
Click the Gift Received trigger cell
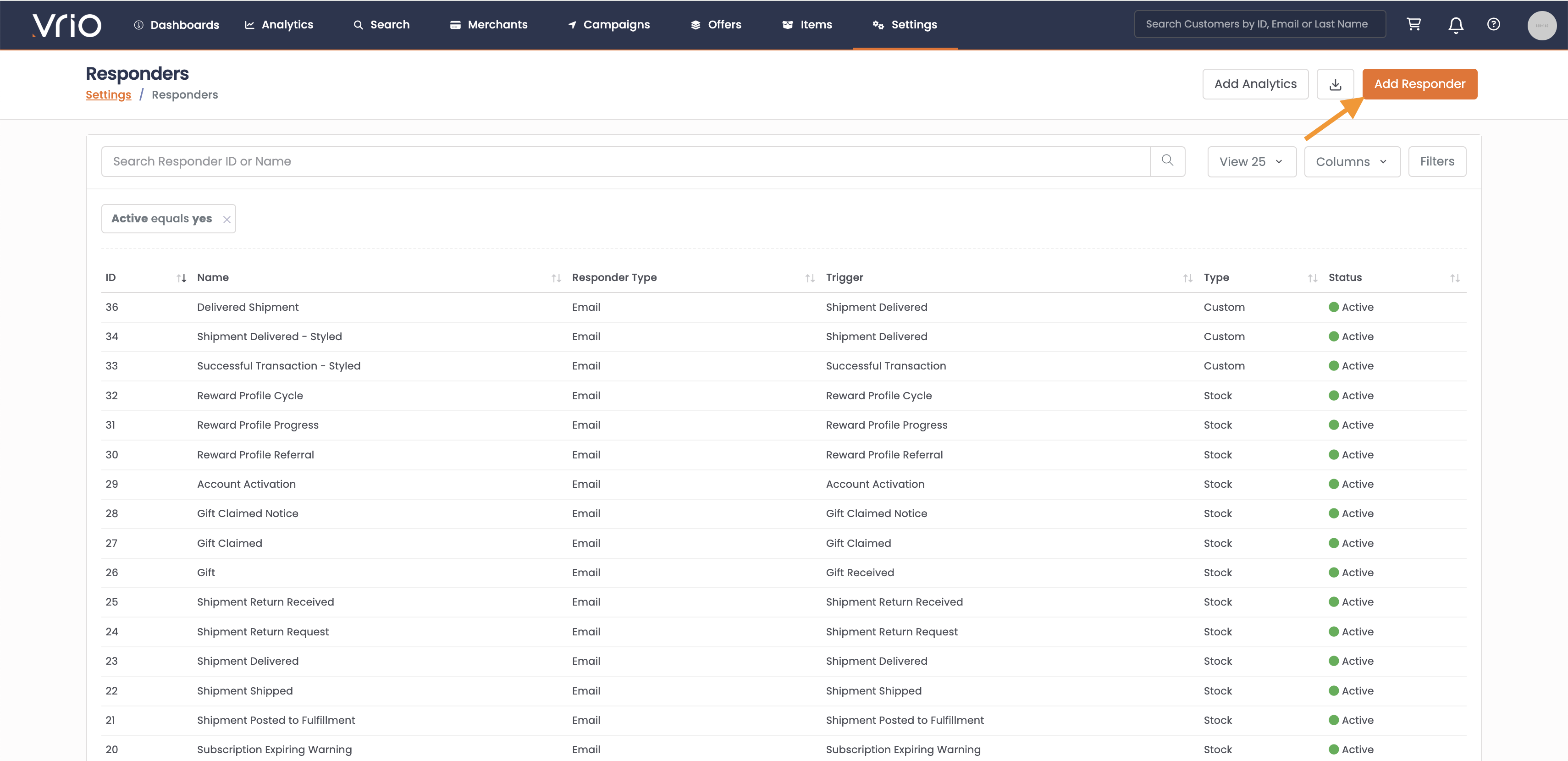(860, 573)
